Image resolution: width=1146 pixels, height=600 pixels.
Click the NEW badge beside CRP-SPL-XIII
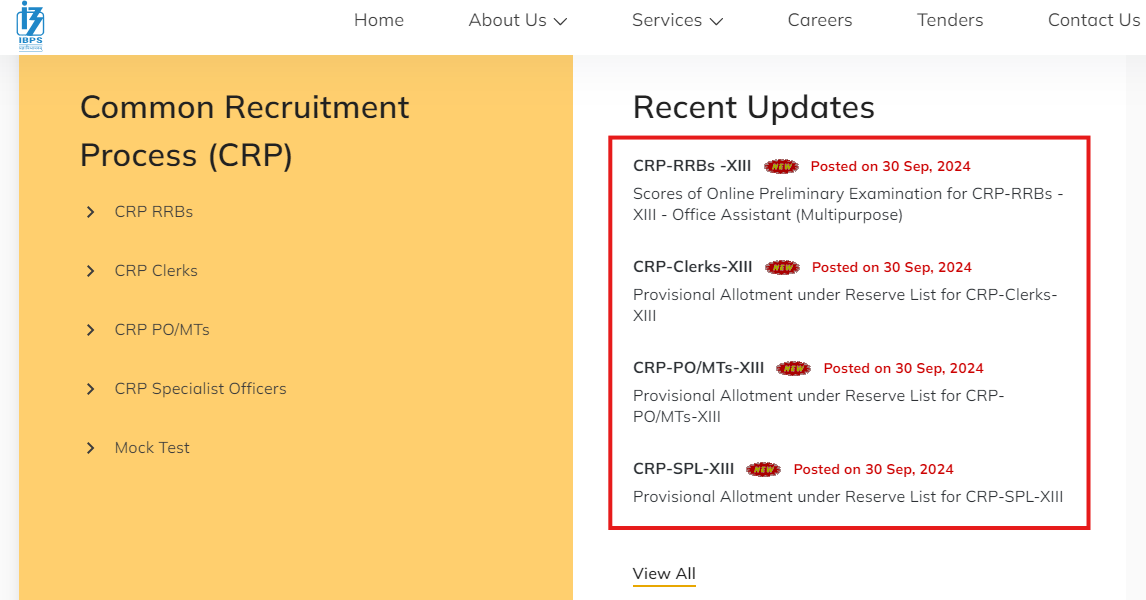pos(763,469)
